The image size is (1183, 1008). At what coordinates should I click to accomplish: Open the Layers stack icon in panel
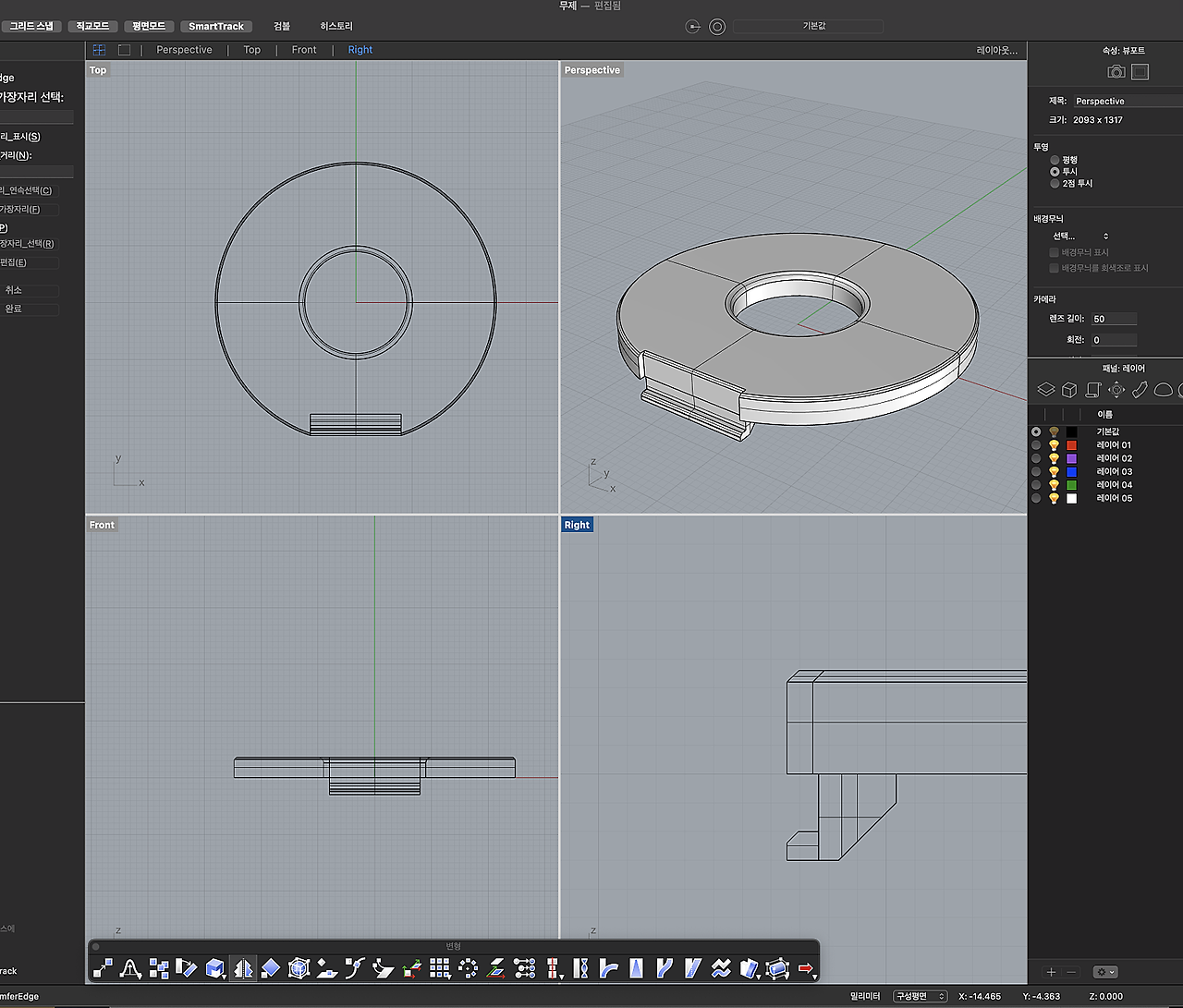pyautogui.click(x=1045, y=390)
